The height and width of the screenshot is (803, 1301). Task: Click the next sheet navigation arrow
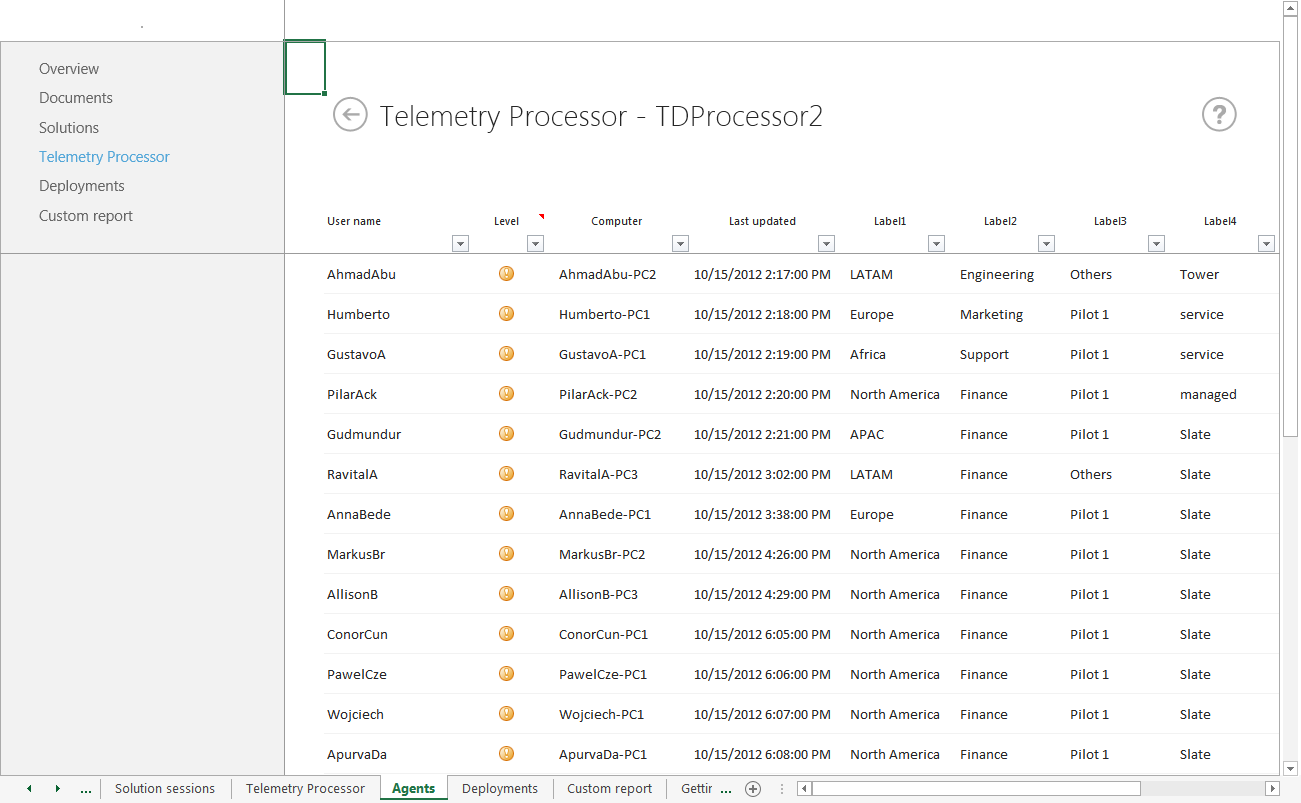(59, 788)
